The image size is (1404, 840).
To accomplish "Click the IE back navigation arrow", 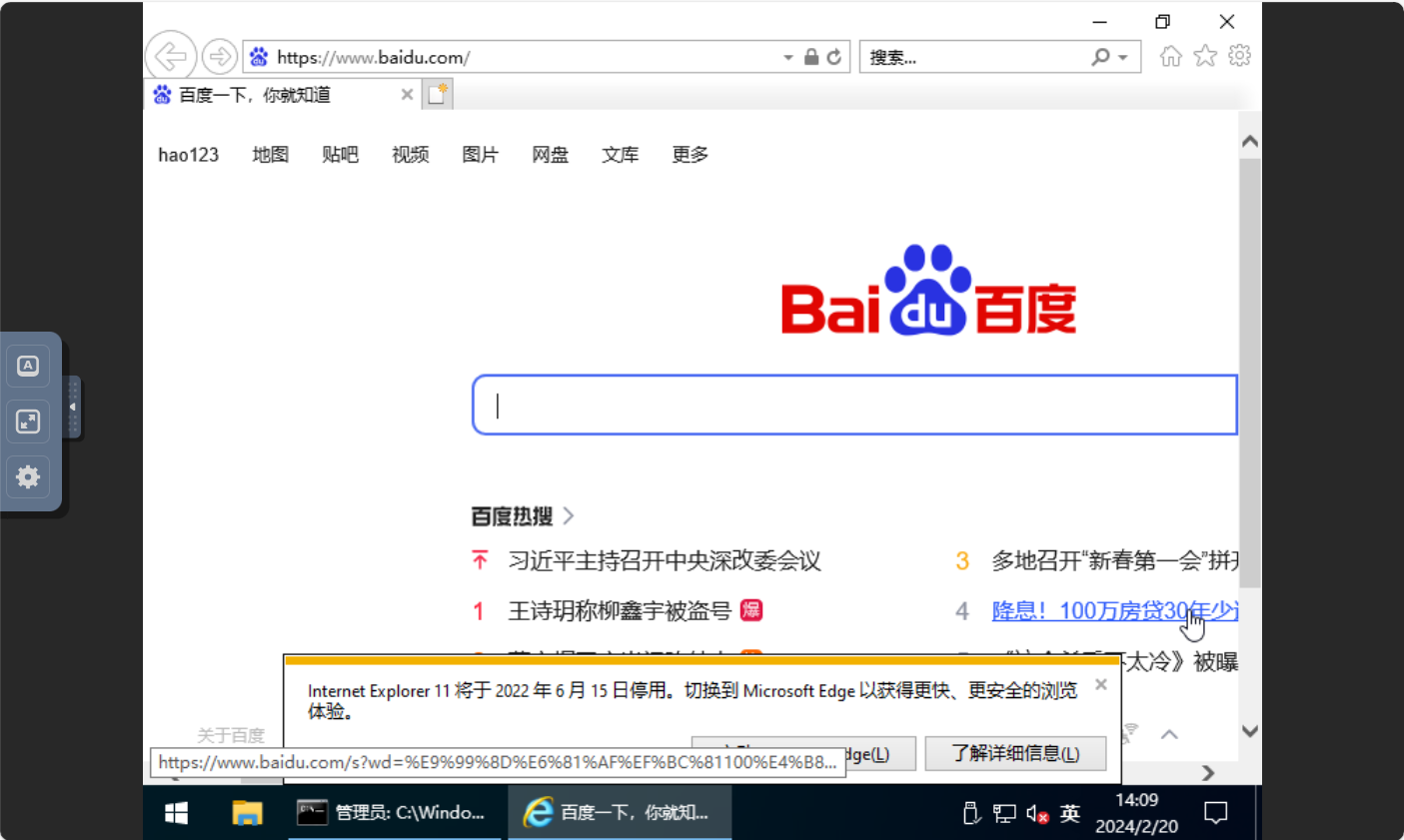I will point(171,56).
